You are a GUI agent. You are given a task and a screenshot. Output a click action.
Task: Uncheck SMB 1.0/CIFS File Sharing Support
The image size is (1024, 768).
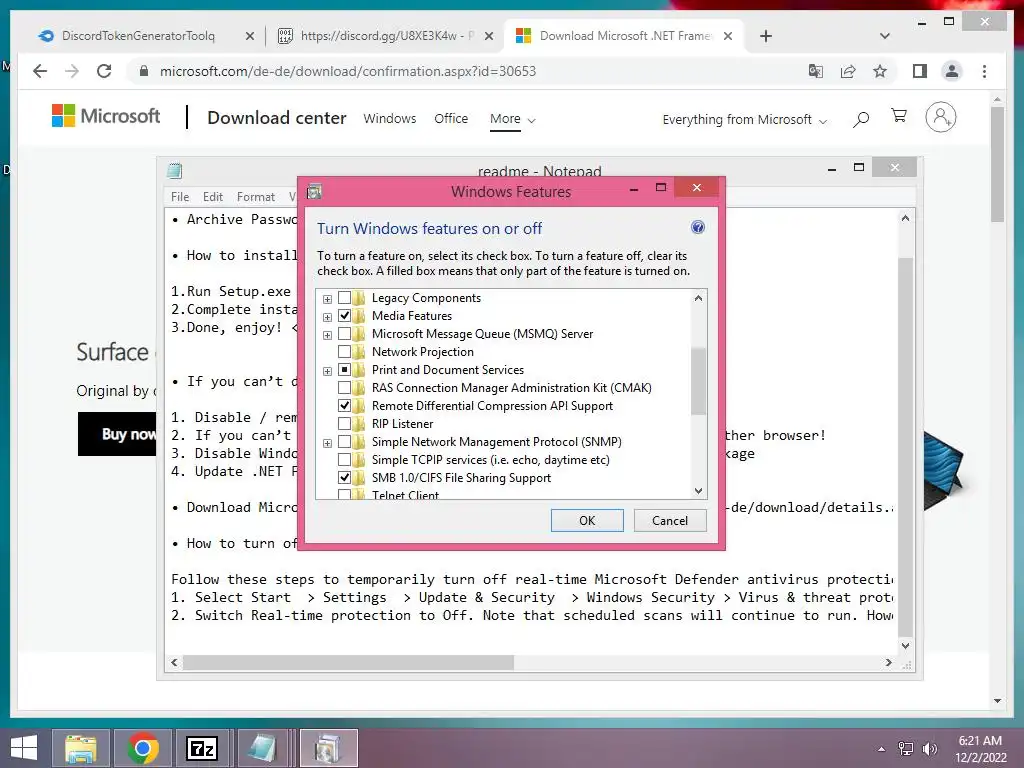(344, 478)
